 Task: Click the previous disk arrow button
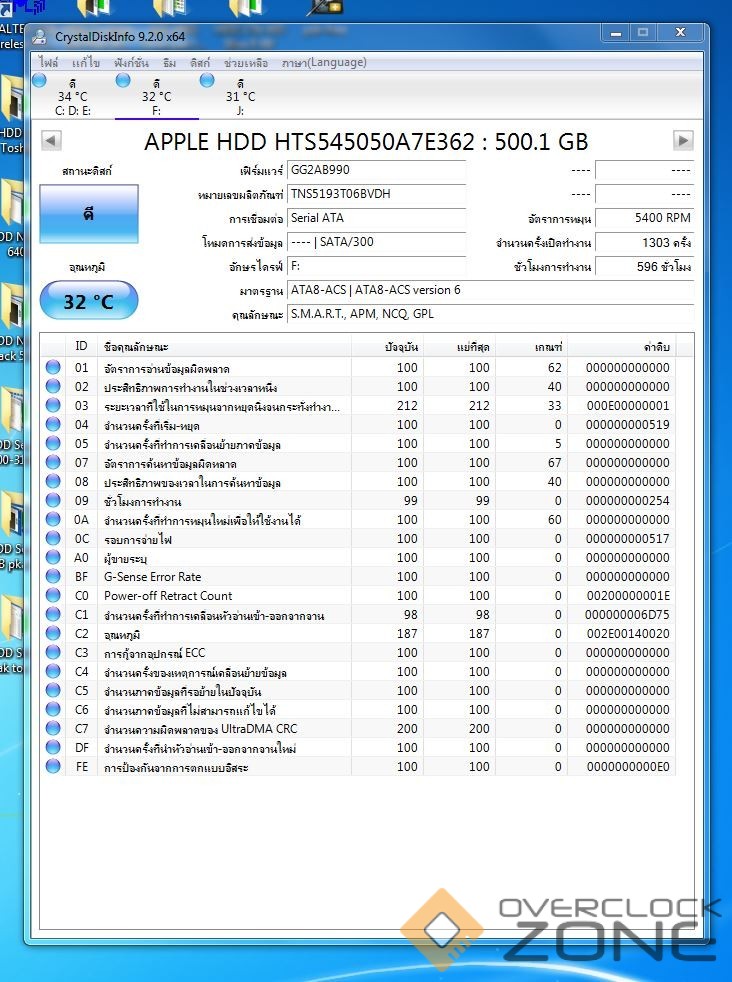point(51,141)
